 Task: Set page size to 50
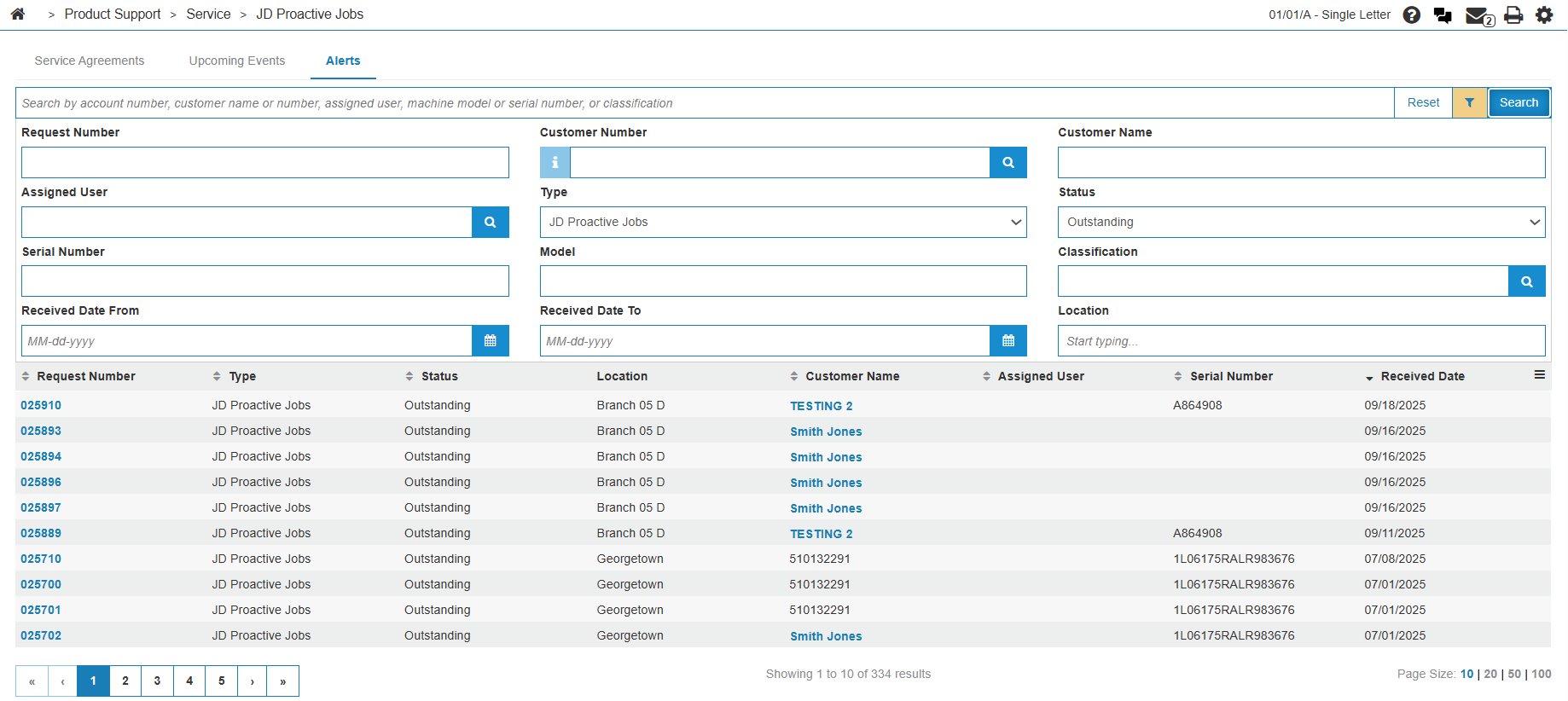click(1514, 675)
